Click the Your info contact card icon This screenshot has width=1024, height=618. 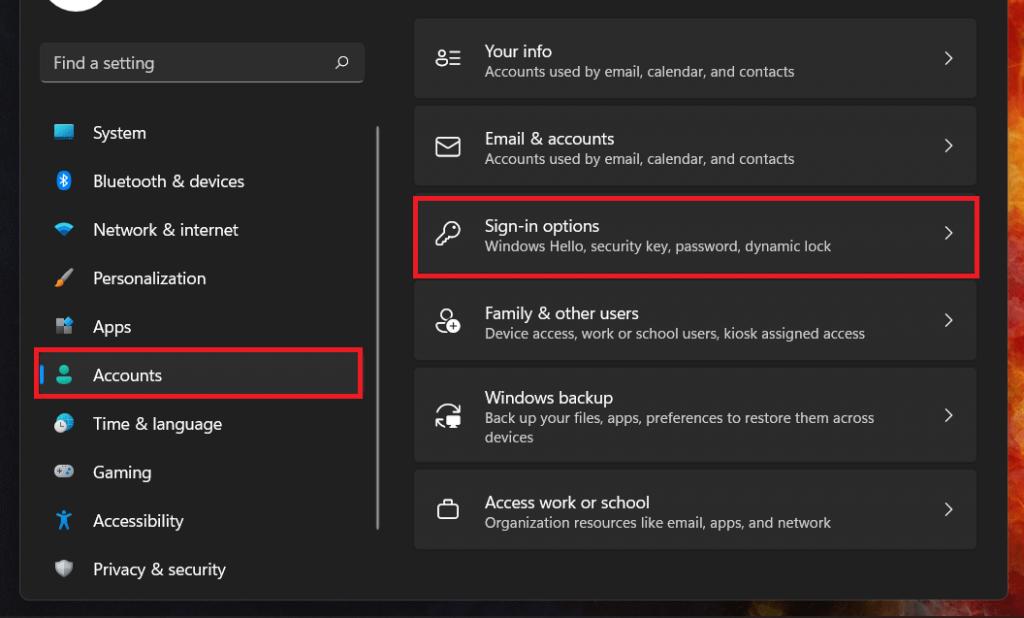point(448,58)
